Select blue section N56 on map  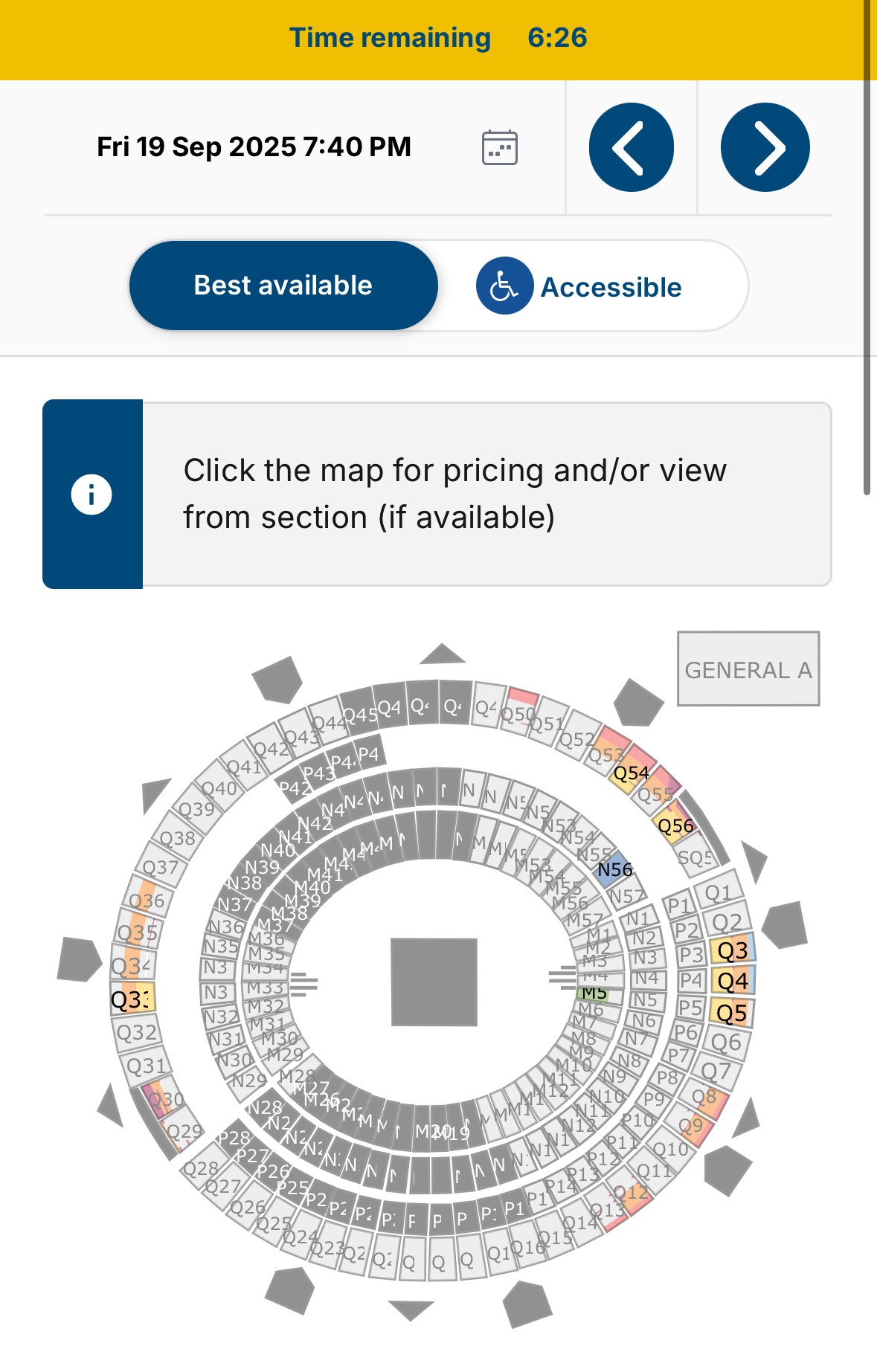click(x=614, y=870)
